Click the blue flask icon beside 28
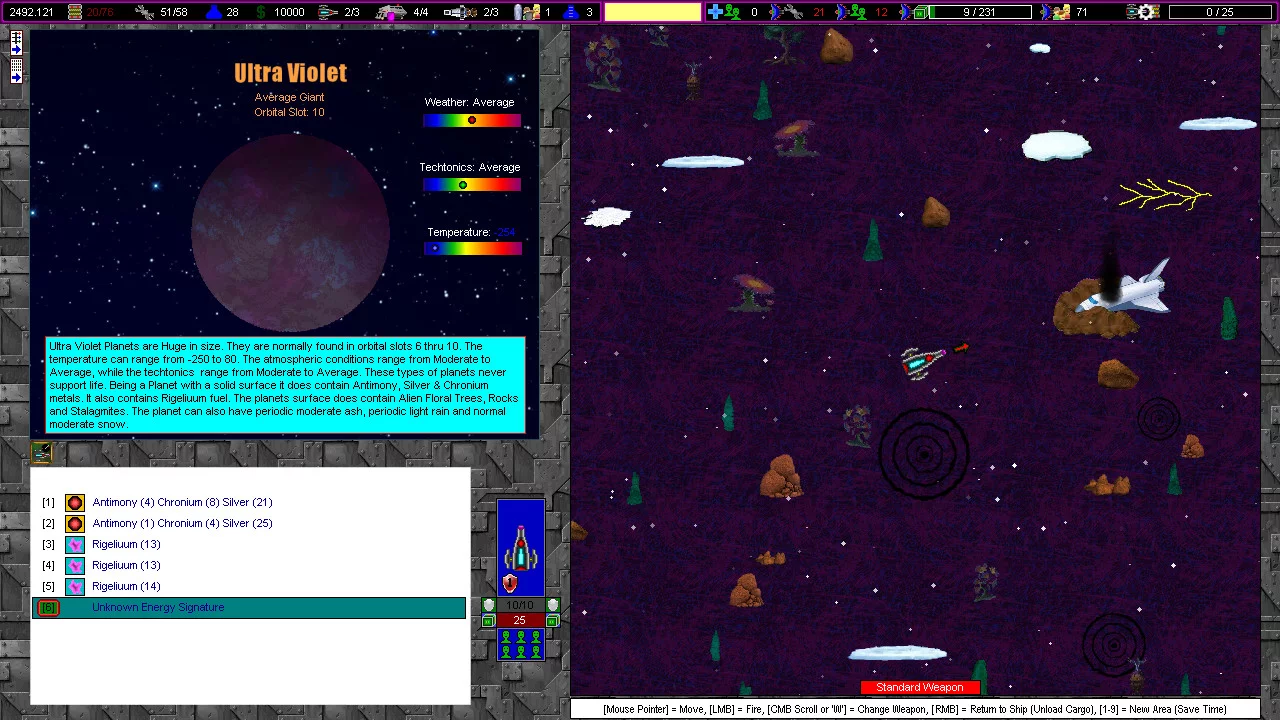This screenshot has width=1280, height=720. click(213, 12)
